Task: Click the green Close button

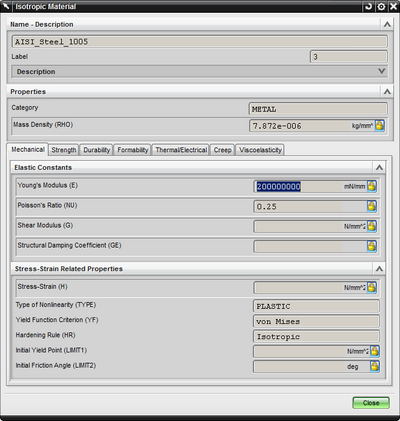Action: (371, 403)
